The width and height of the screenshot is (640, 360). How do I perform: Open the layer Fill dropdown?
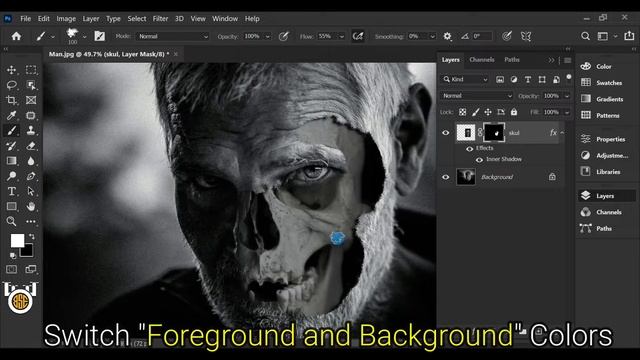(567, 112)
